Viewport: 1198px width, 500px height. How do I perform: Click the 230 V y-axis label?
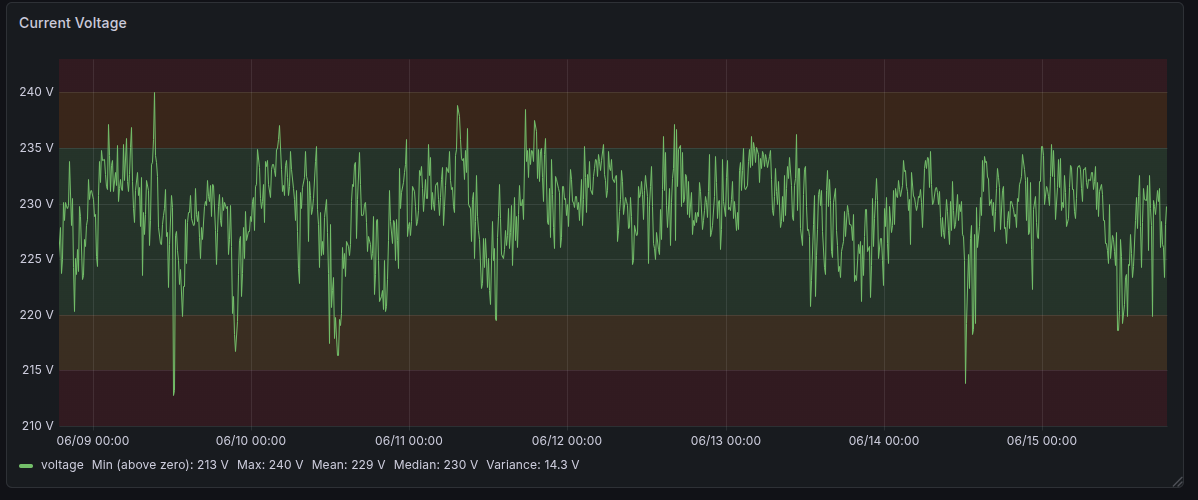pos(36,204)
